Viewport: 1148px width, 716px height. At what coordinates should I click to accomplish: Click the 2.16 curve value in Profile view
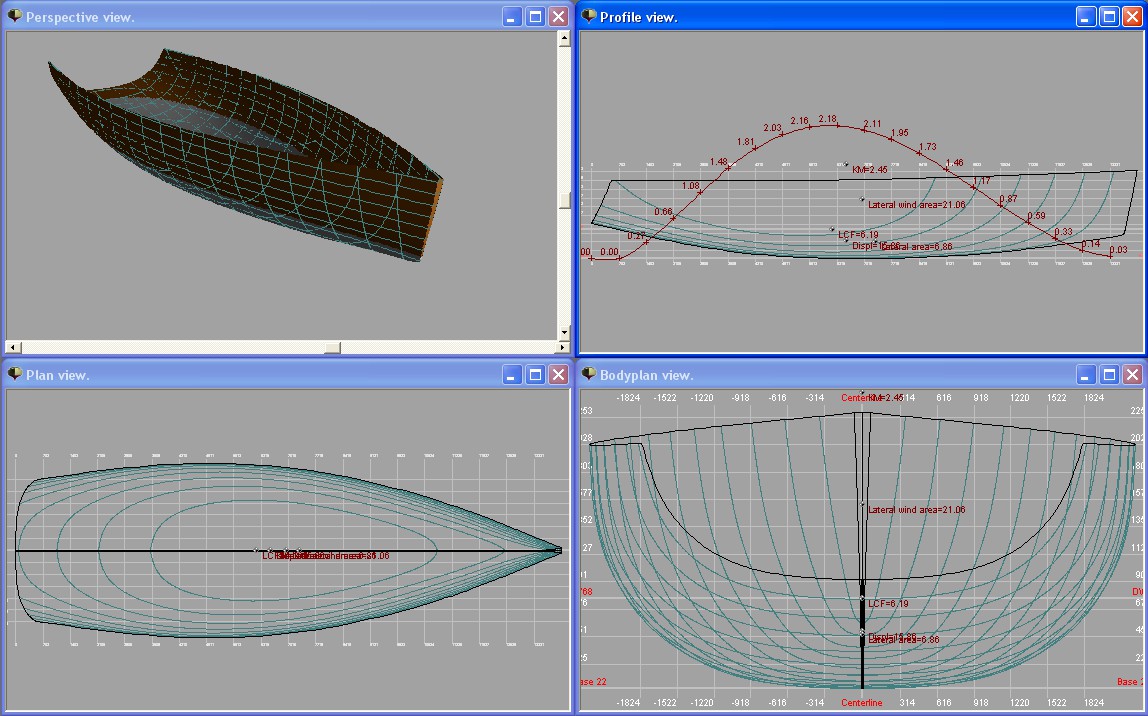[800, 121]
